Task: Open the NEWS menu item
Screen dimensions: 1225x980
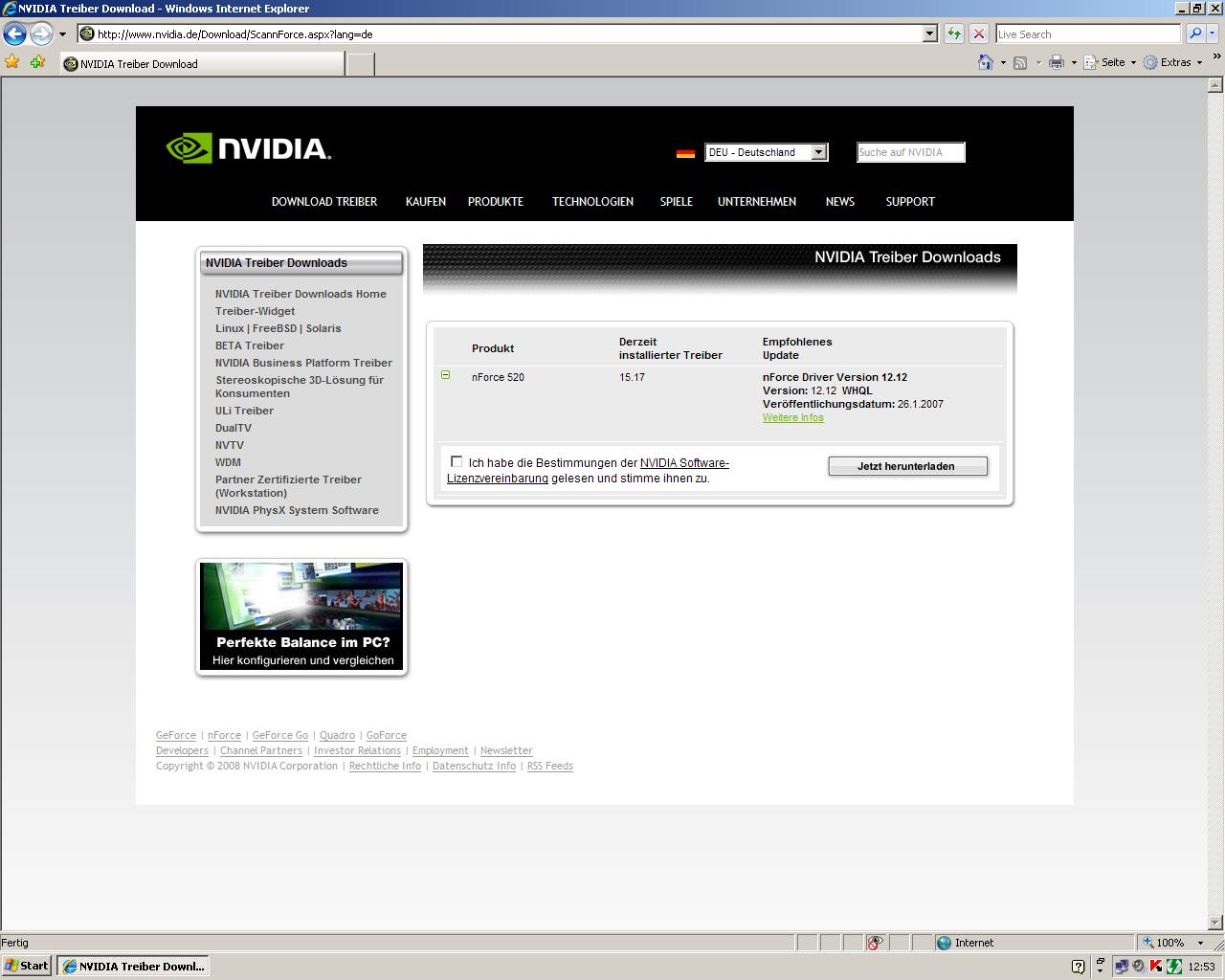Action: point(840,202)
